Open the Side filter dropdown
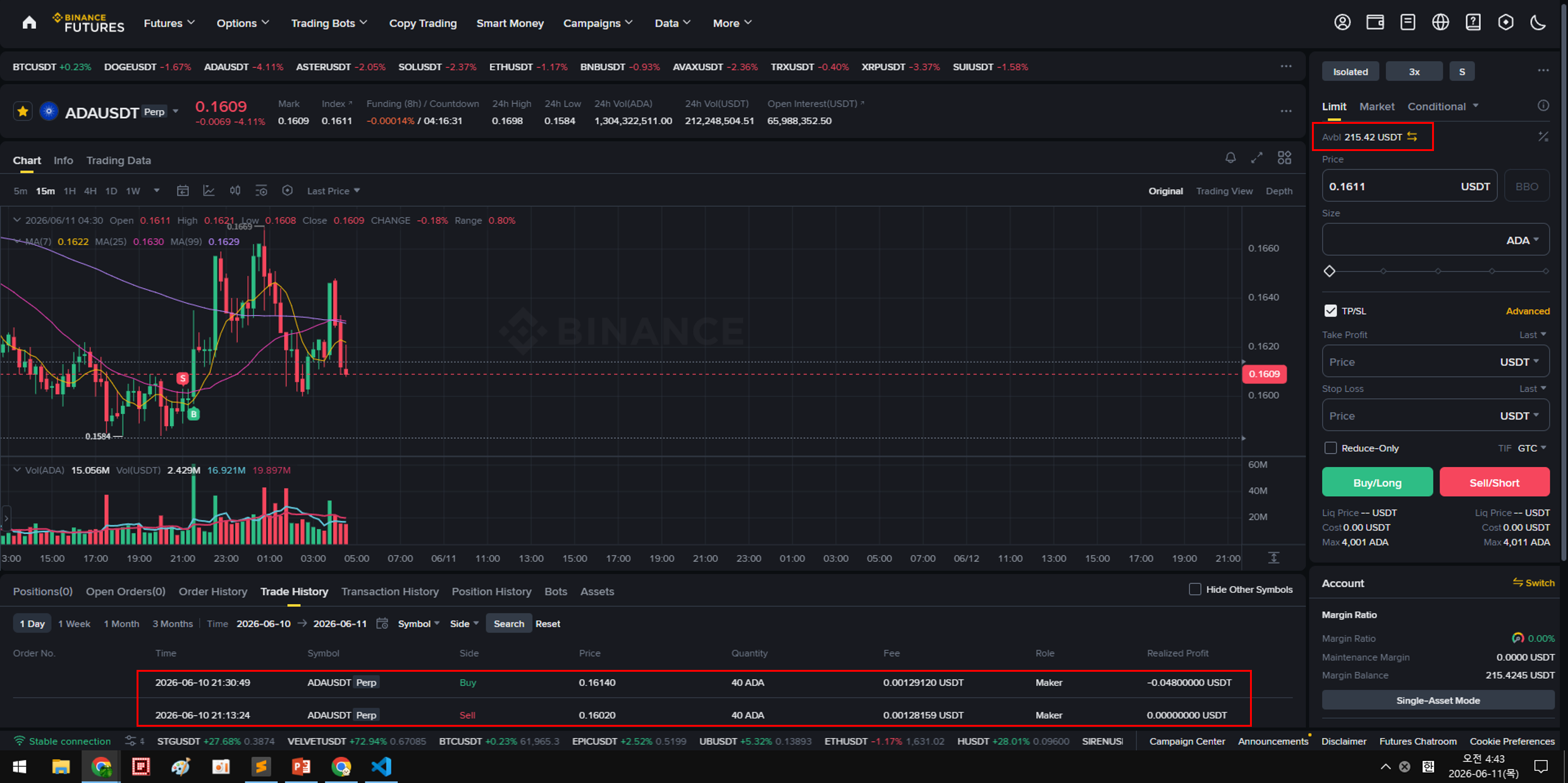Viewport: 1568px width, 783px height. click(x=464, y=624)
